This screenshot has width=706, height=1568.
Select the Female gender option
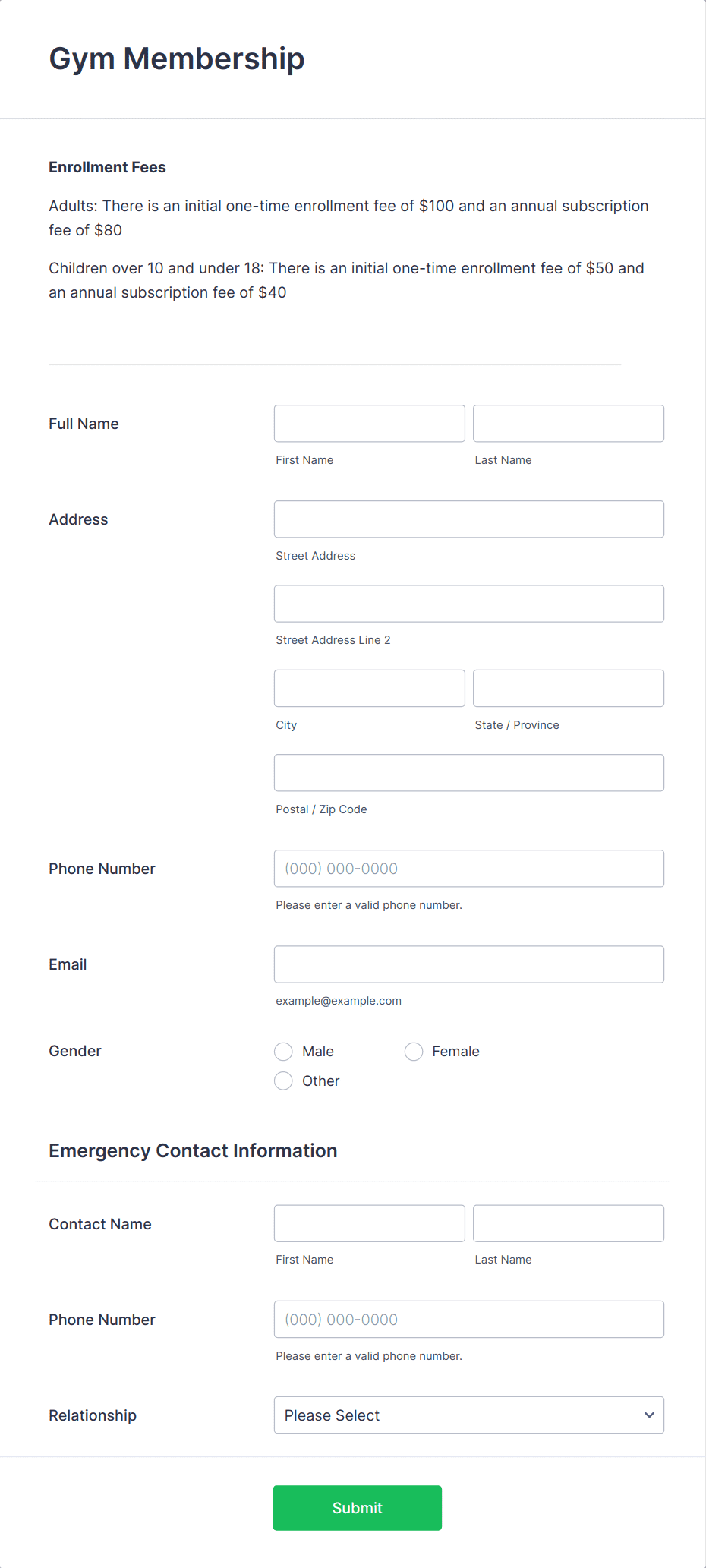414,1052
